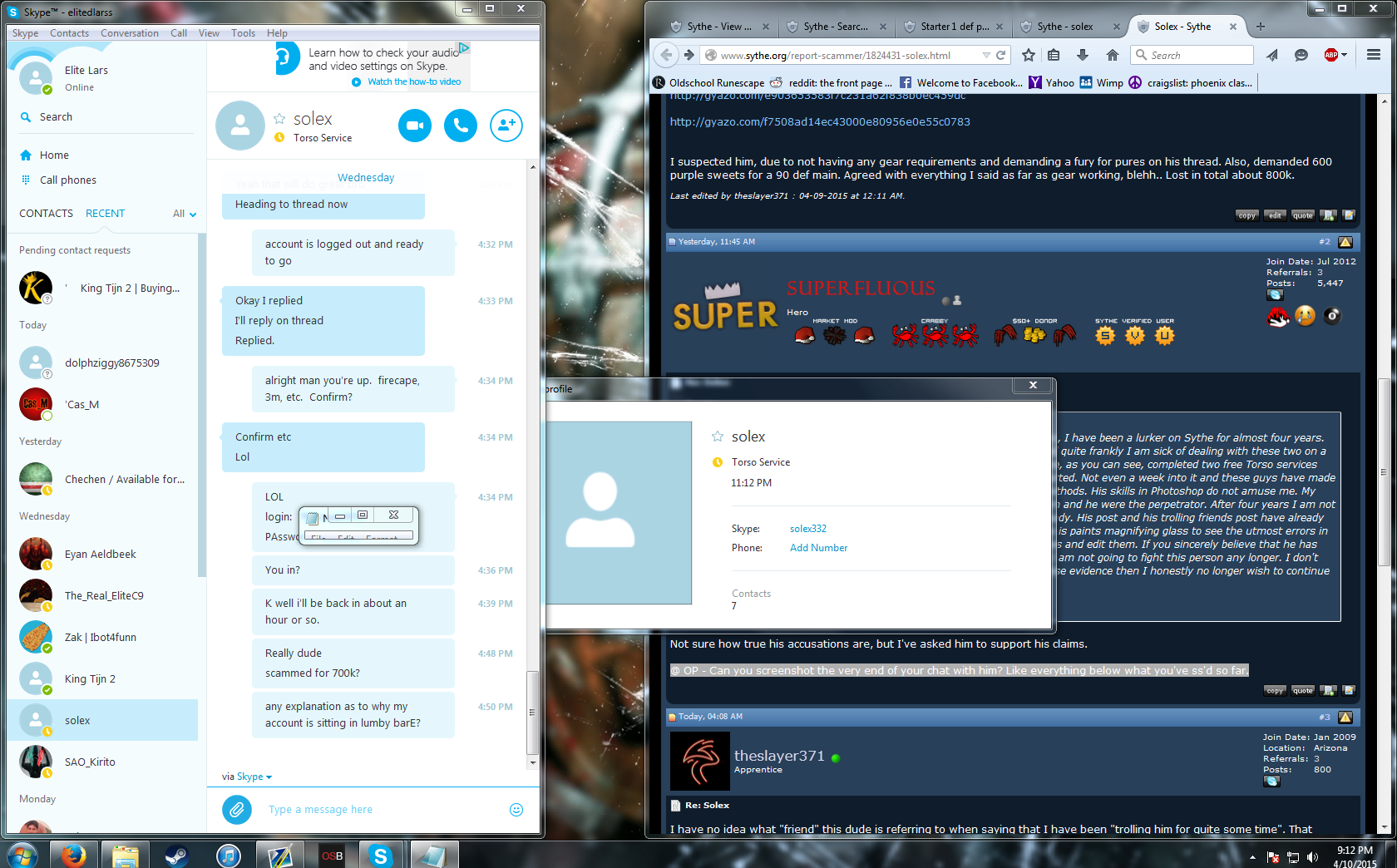Select King Tijn 2 | Buying contact request

[x=102, y=289]
